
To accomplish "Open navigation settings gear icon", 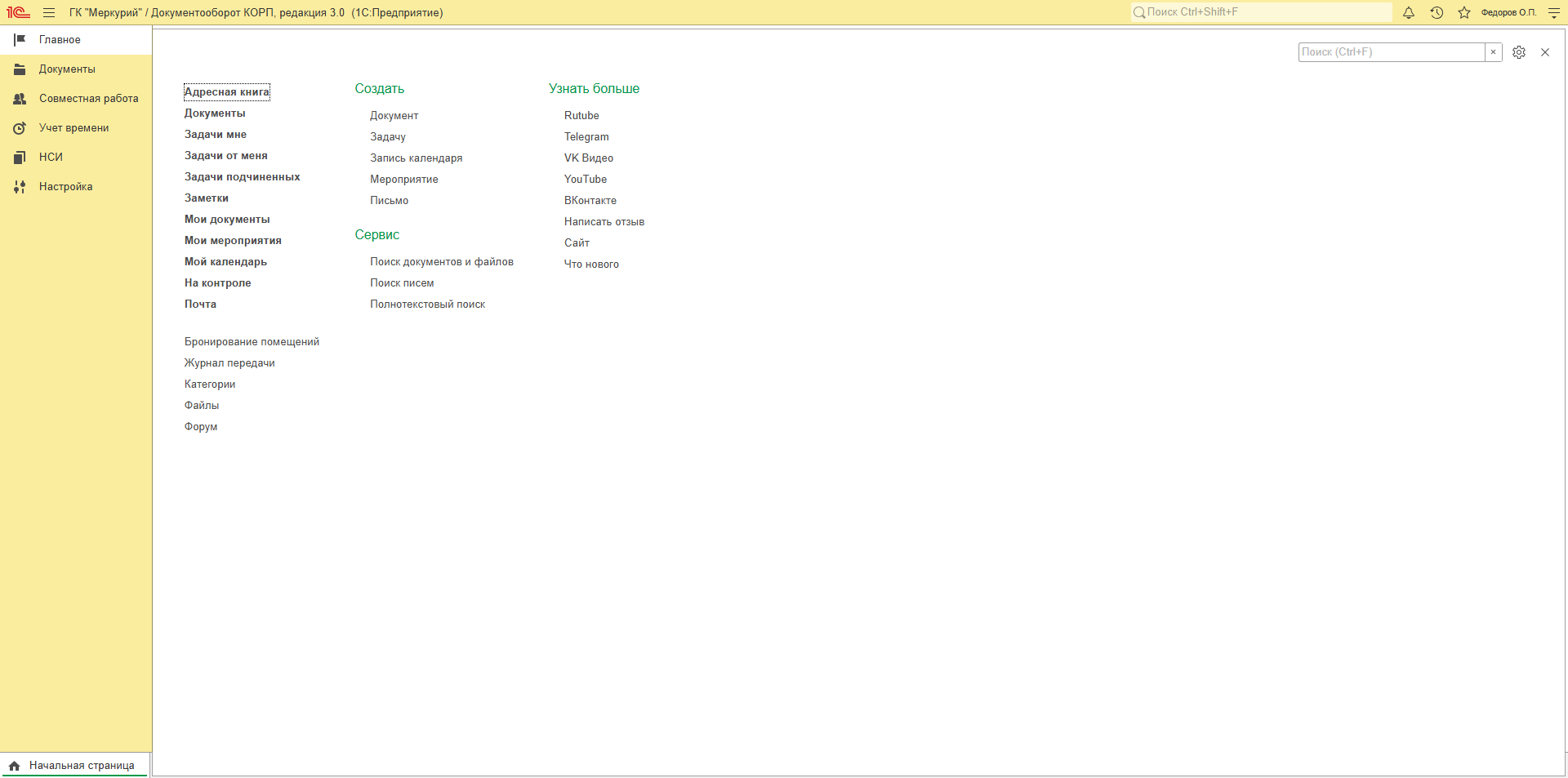I will (1519, 52).
